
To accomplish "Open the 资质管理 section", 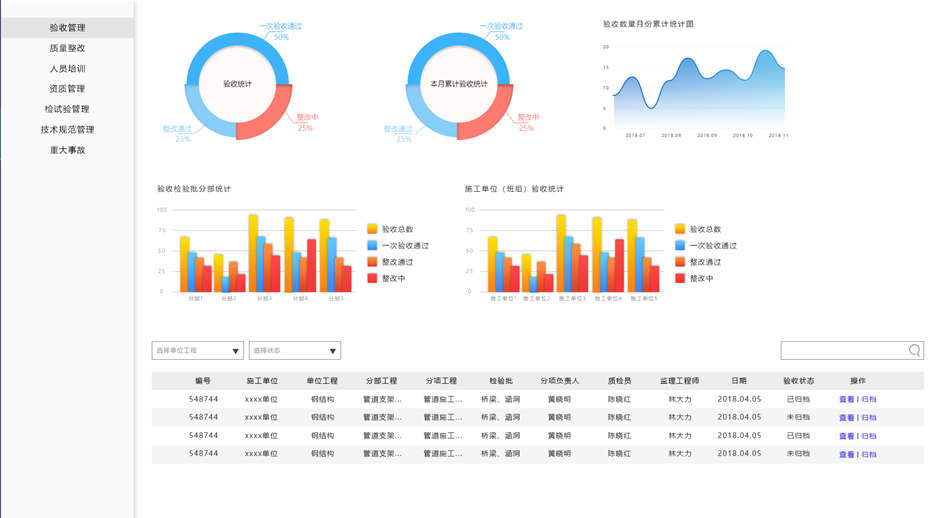I will coord(67,88).
